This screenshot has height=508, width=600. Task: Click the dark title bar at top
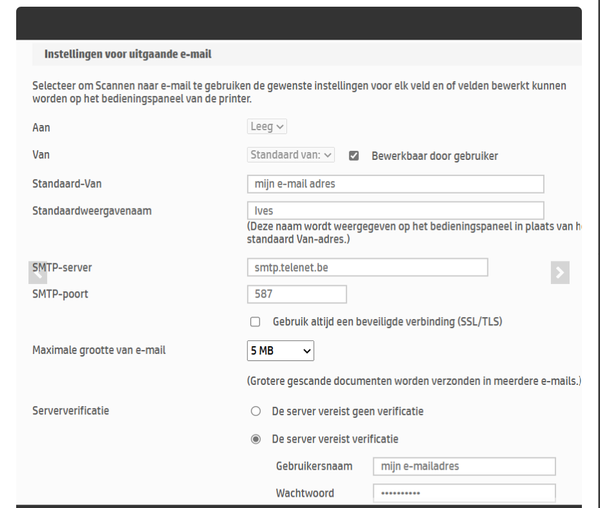[299, 22]
